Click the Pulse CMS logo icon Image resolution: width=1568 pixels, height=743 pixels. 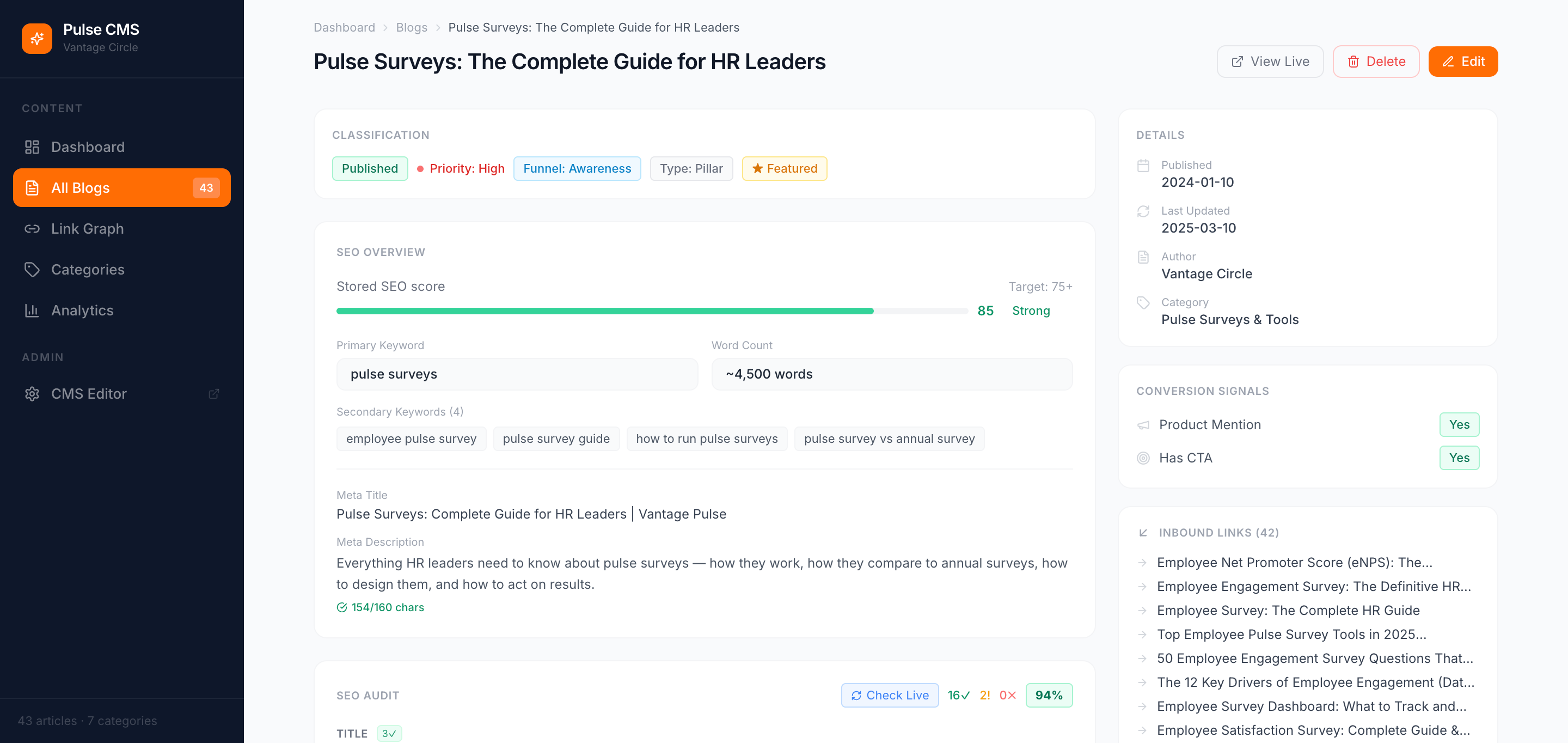coord(36,38)
